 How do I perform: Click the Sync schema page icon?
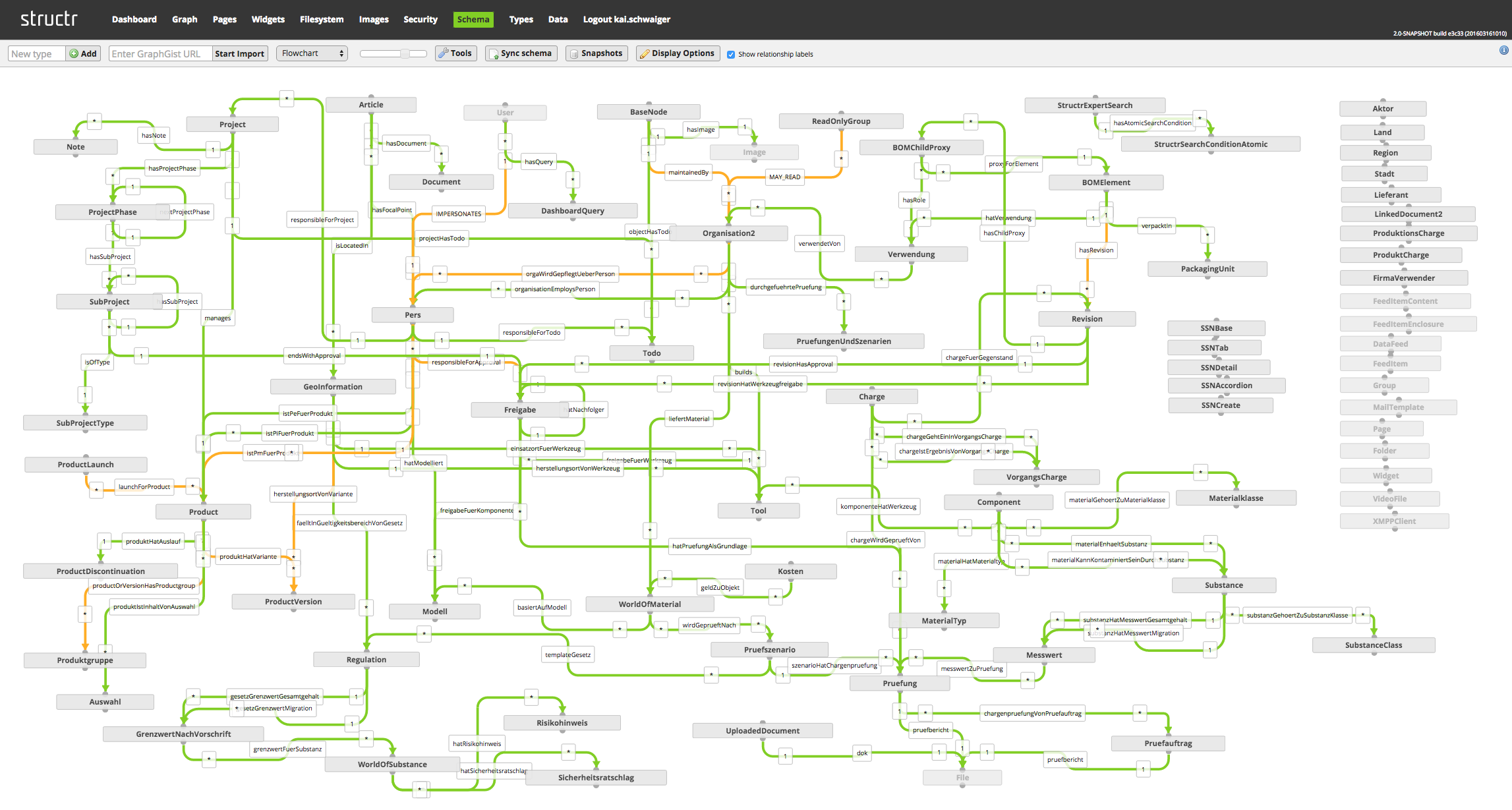(x=494, y=54)
